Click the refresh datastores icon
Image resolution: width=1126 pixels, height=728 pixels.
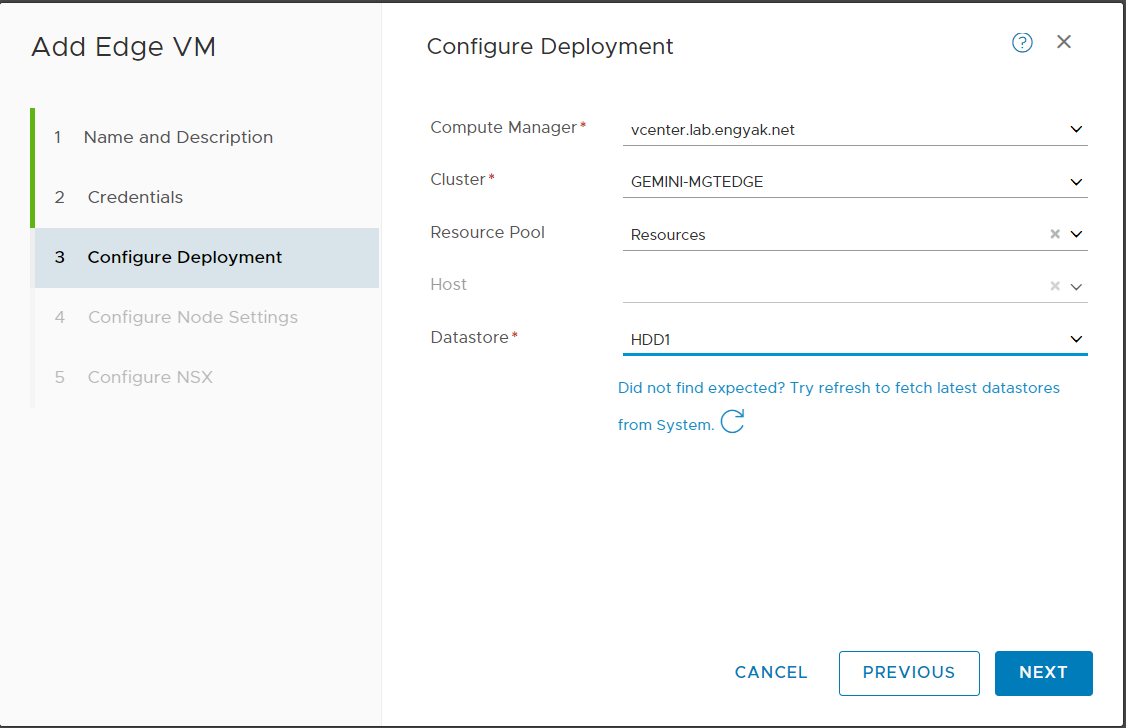point(732,422)
